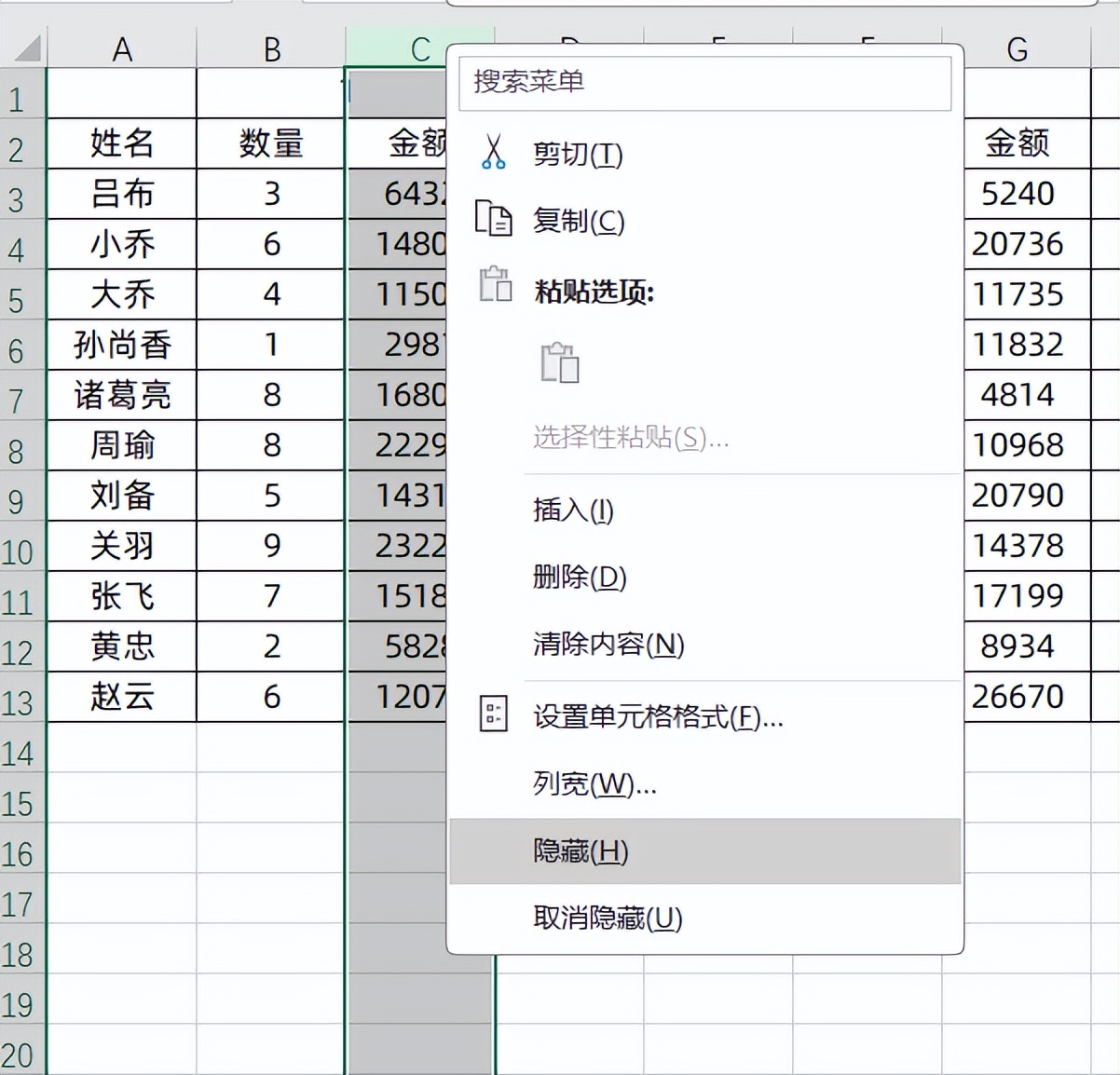The width and height of the screenshot is (1120, 1075).
Task: Click the 搜索菜单 search field
Action: coord(705,82)
